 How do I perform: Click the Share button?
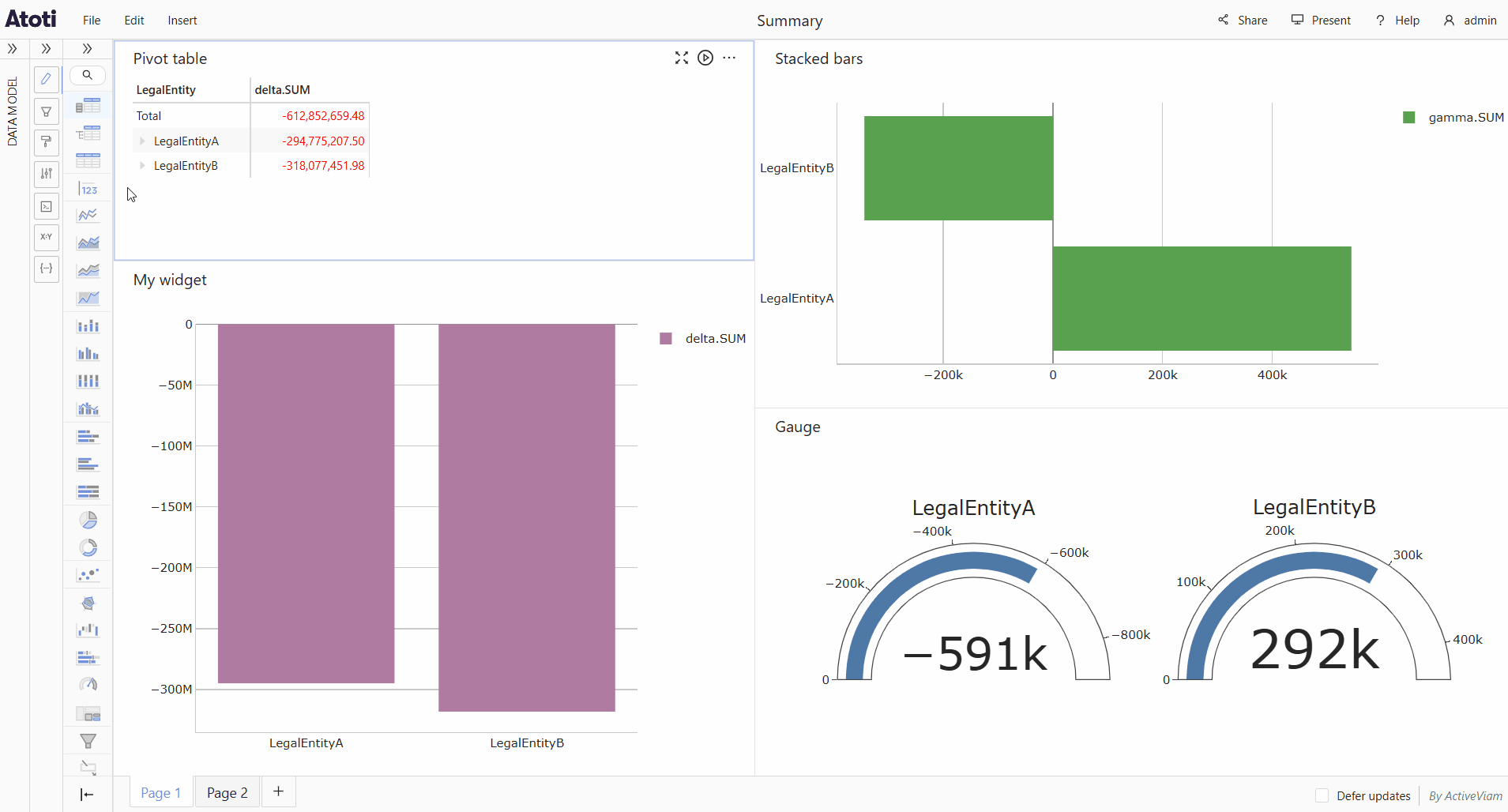pos(1243,21)
